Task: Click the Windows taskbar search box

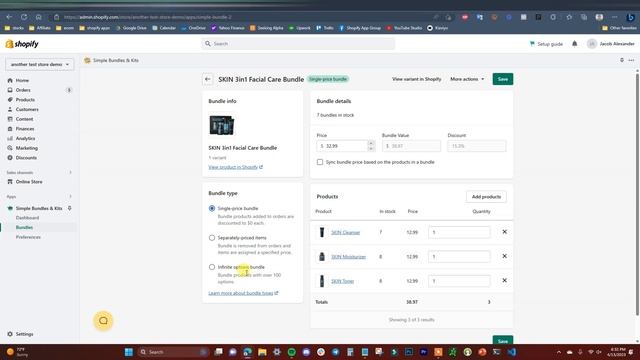Action: (x=173, y=352)
